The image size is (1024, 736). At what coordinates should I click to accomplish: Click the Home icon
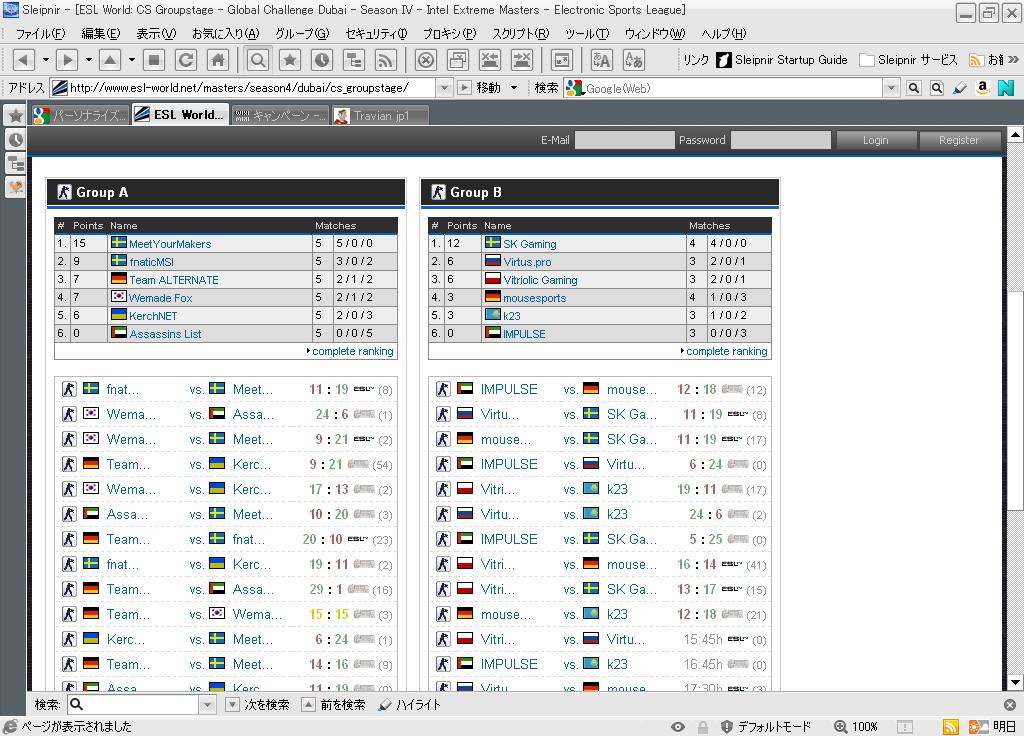(x=218, y=60)
